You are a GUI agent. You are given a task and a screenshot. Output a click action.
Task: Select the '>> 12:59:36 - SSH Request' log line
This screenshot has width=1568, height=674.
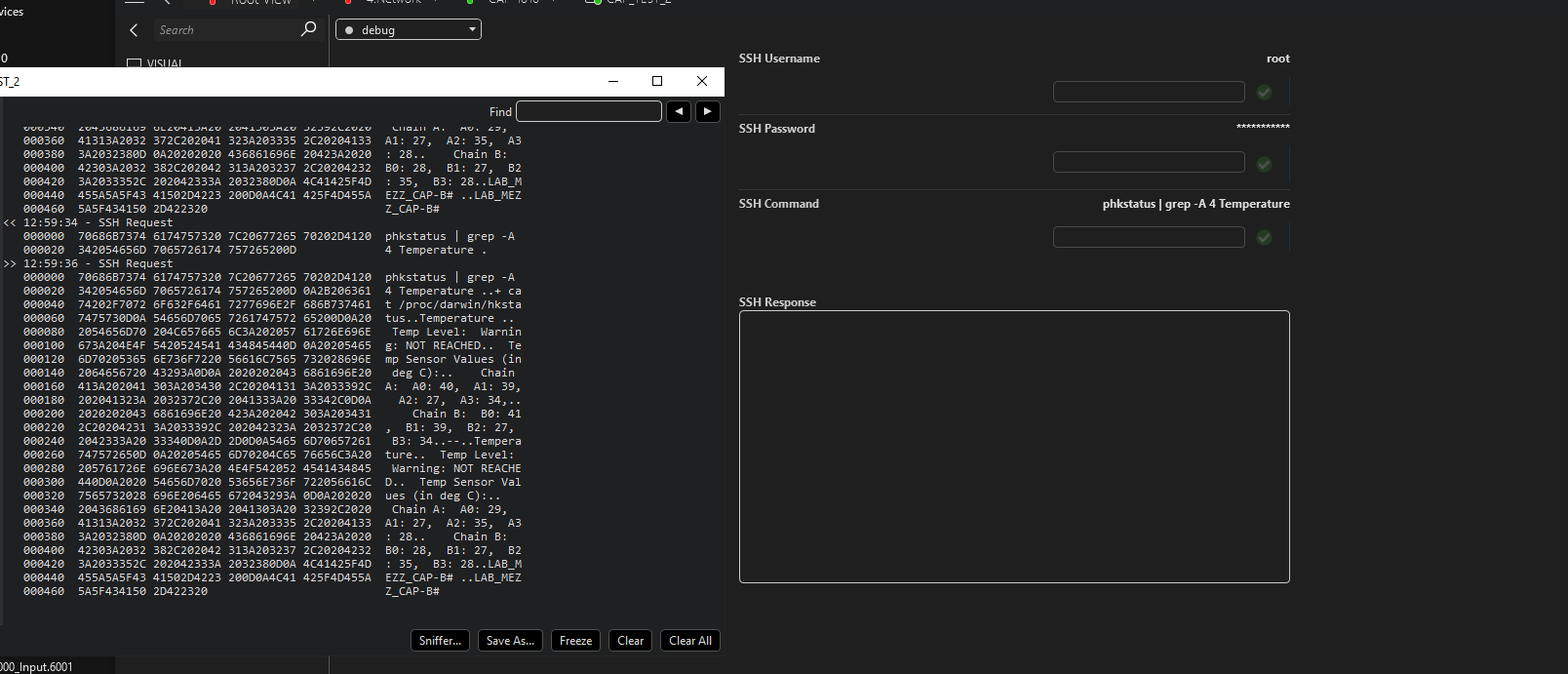pyautogui.click(x=88, y=263)
